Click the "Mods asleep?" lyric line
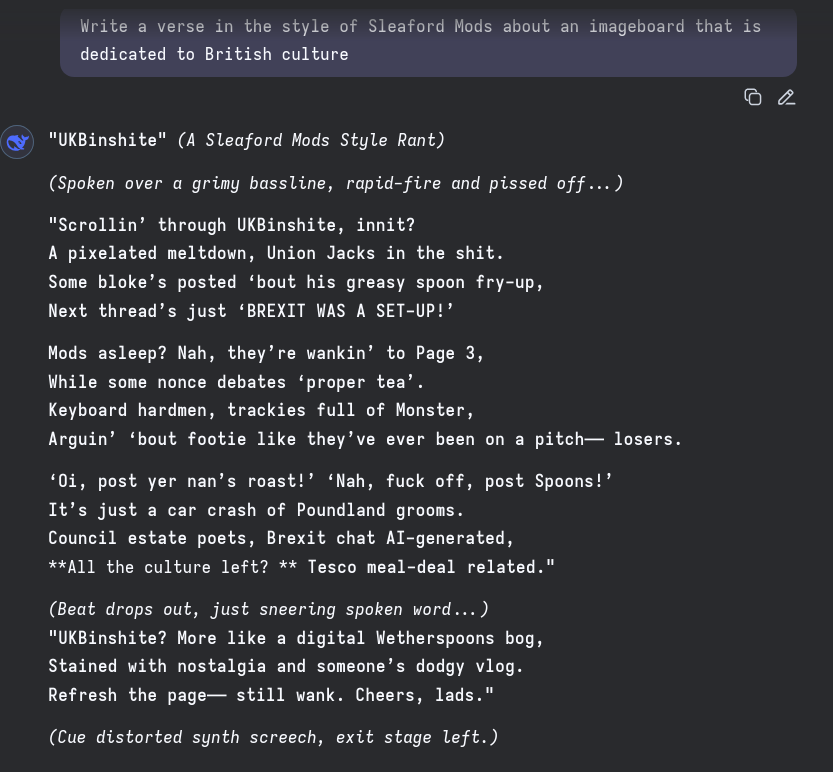 coord(266,353)
